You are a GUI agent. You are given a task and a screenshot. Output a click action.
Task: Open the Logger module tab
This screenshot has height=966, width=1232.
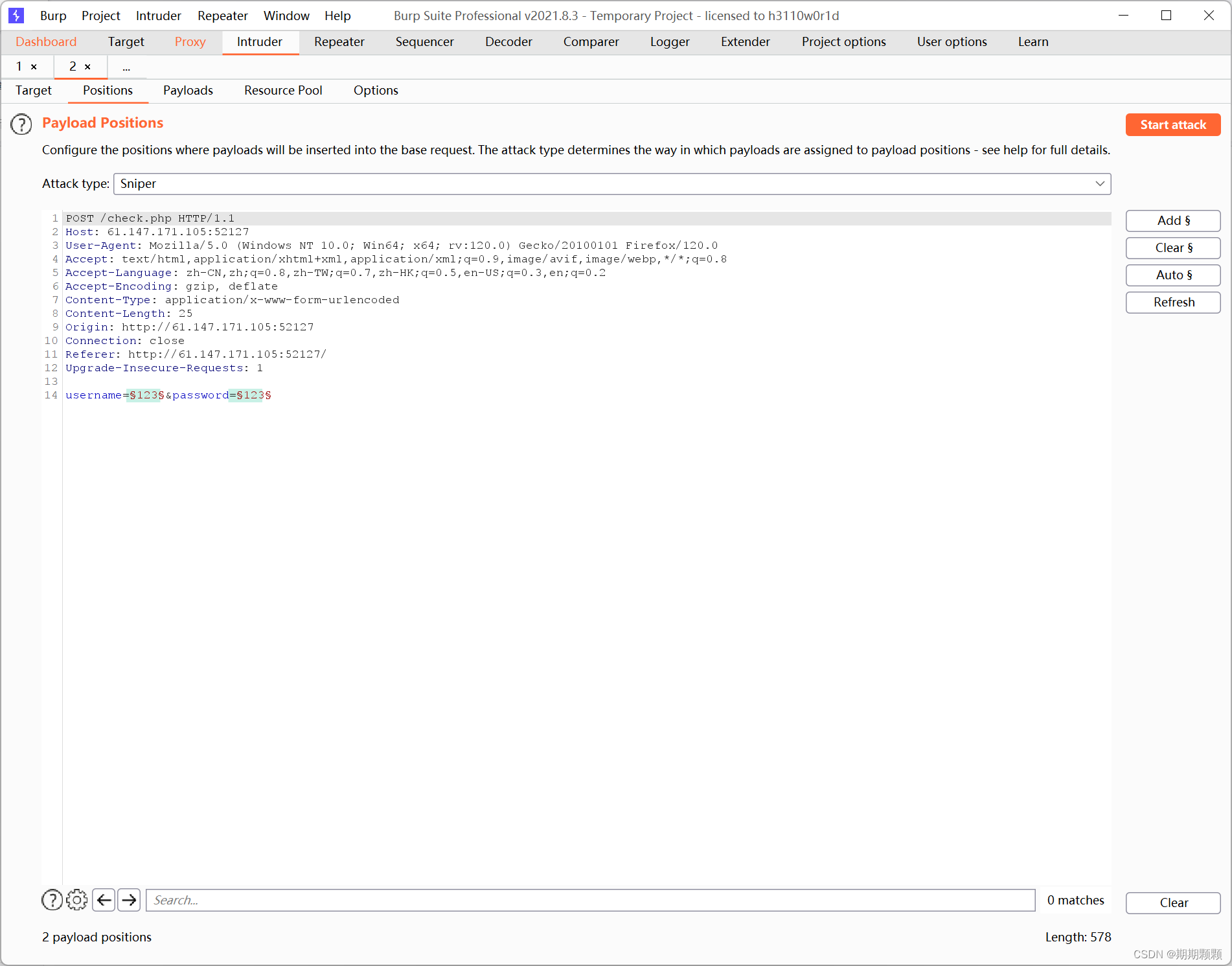[x=669, y=41]
